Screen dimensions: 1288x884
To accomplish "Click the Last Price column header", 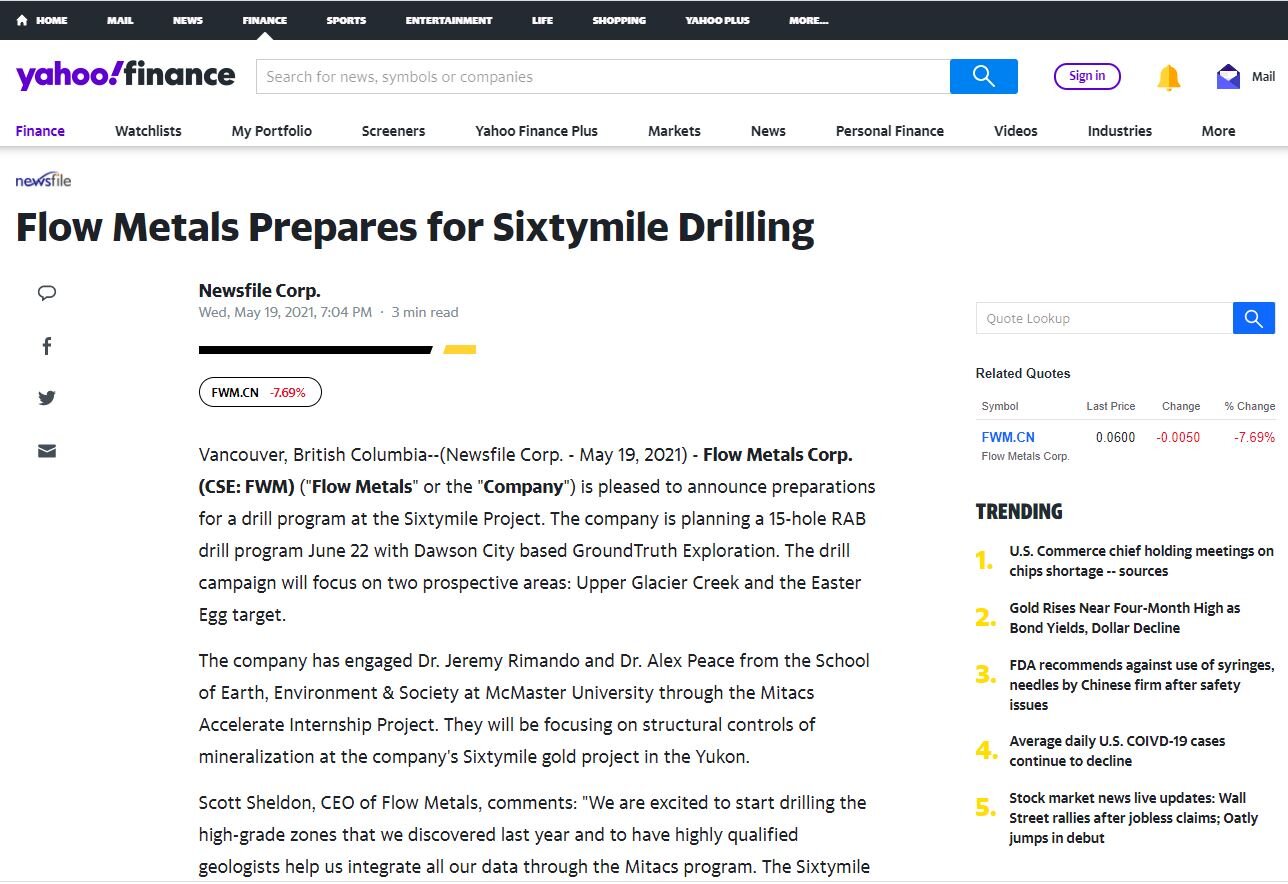I will [1111, 406].
